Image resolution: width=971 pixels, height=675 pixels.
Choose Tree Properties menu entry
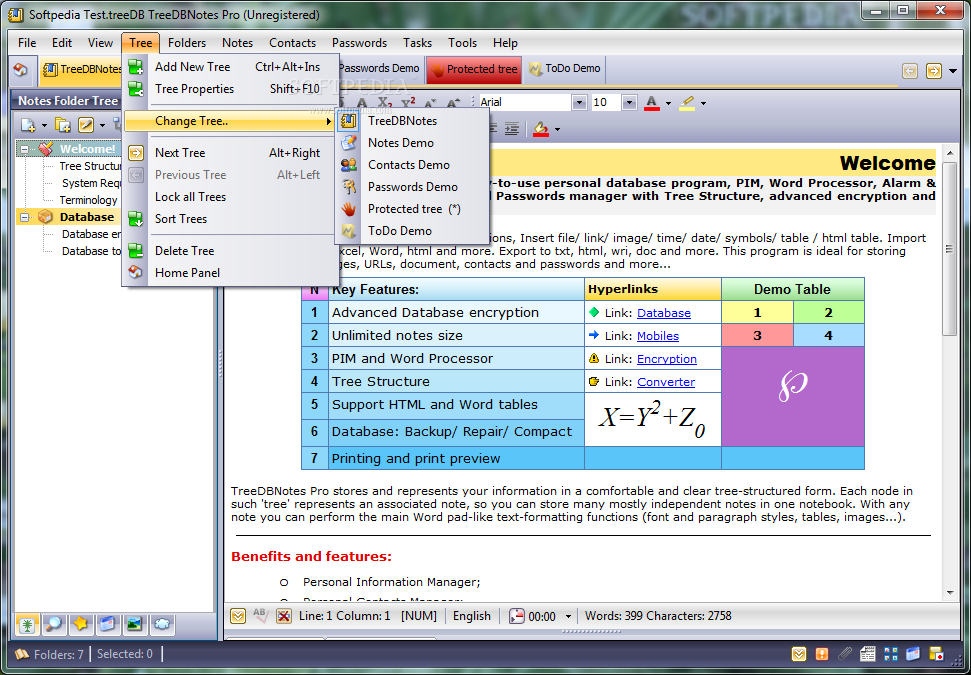pyautogui.click(x=230, y=89)
